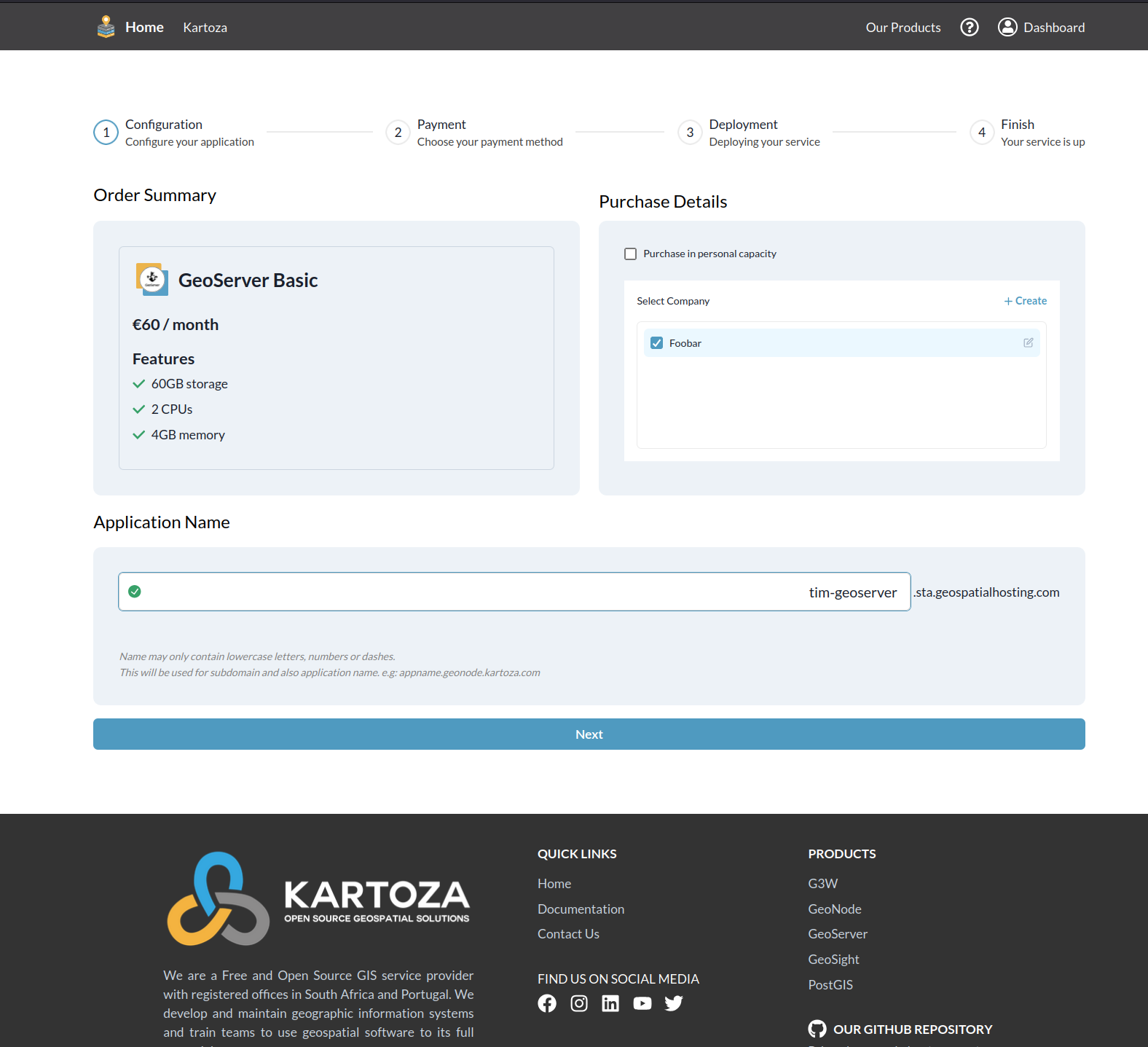The image size is (1148, 1047).
Task: Click step 3 Deployment circle
Action: (x=690, y=133)
